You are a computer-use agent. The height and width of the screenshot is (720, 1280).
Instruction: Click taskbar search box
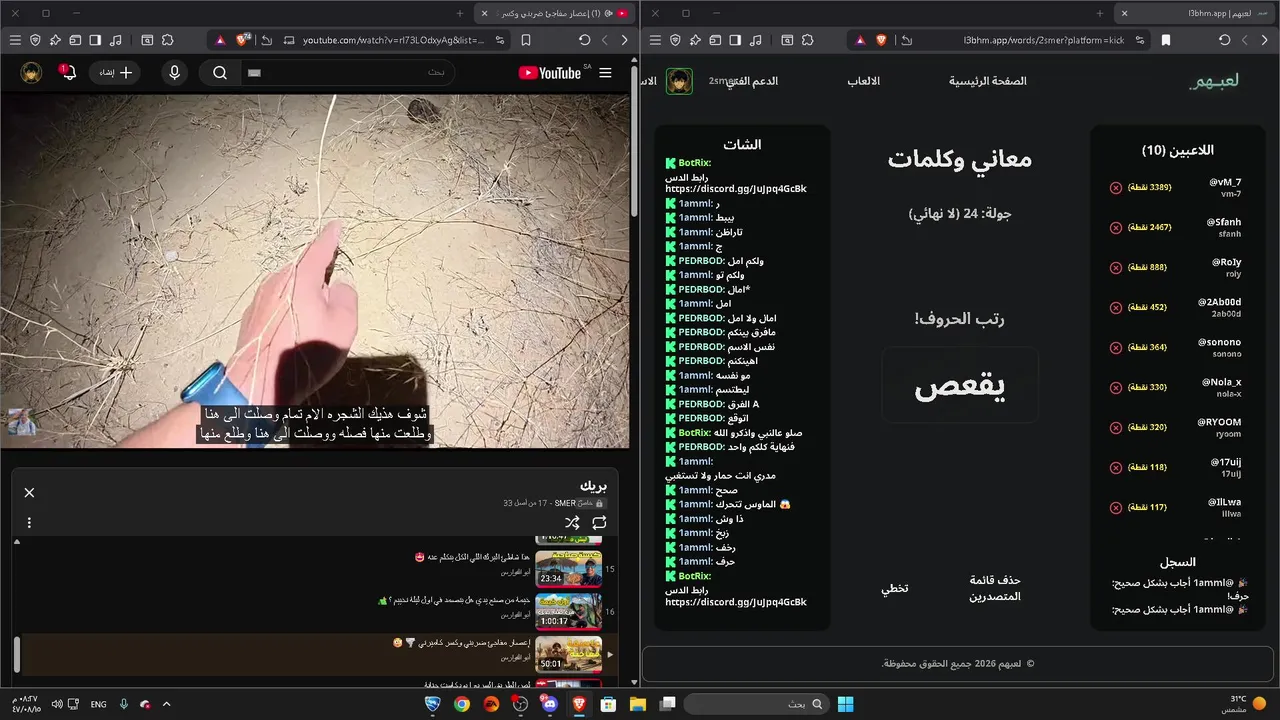(x=756, y=704)
